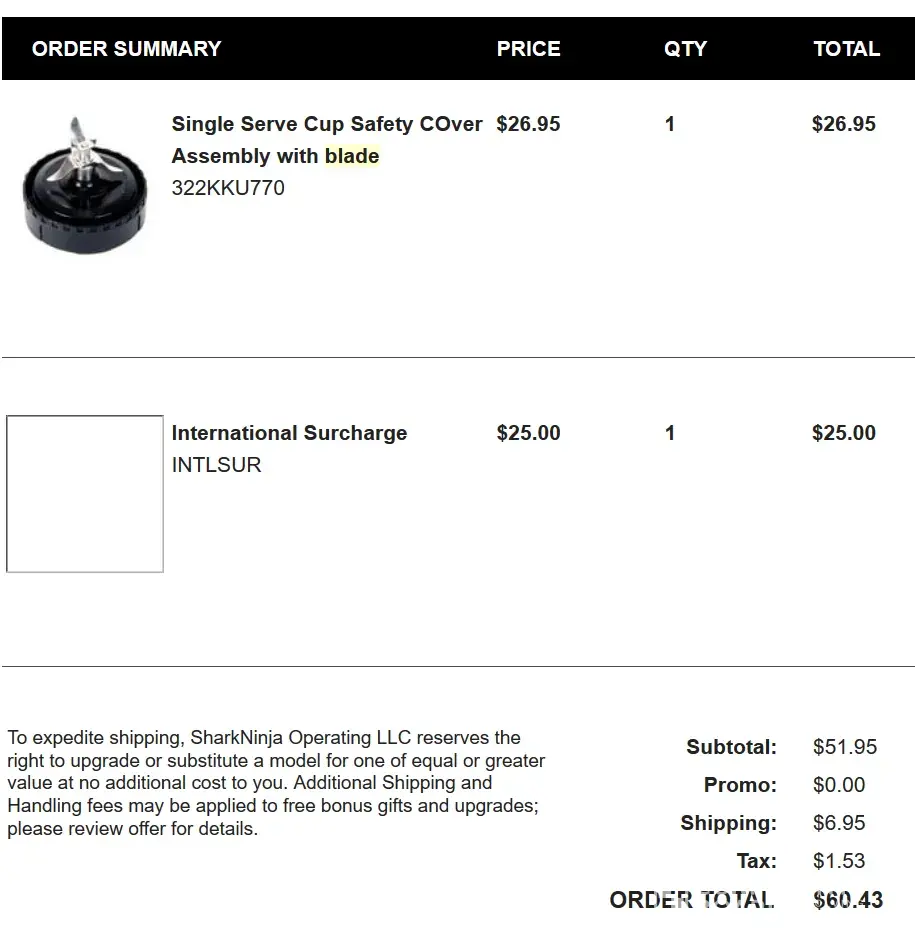The width and height of the screenshot is (915, 940).
Task: Click the PRICE column header
Action: 528,49
